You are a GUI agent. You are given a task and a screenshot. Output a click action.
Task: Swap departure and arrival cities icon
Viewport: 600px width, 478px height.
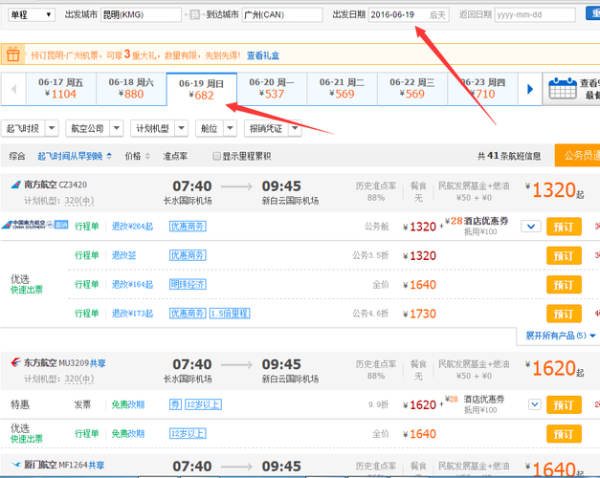click(195, 15)
